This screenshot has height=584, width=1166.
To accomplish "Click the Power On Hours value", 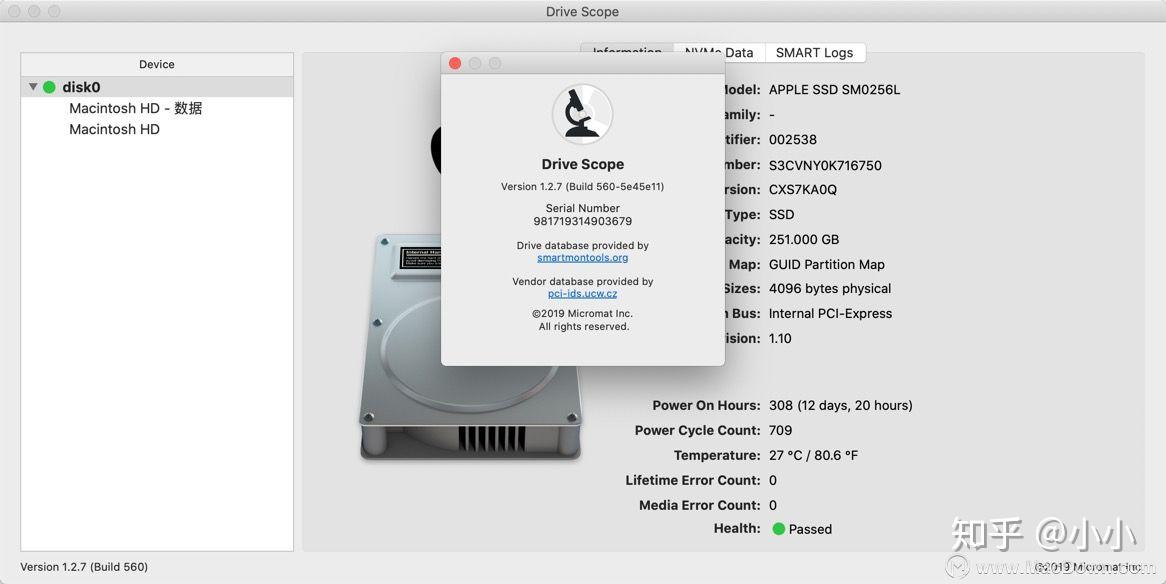I will pos(841,405).
